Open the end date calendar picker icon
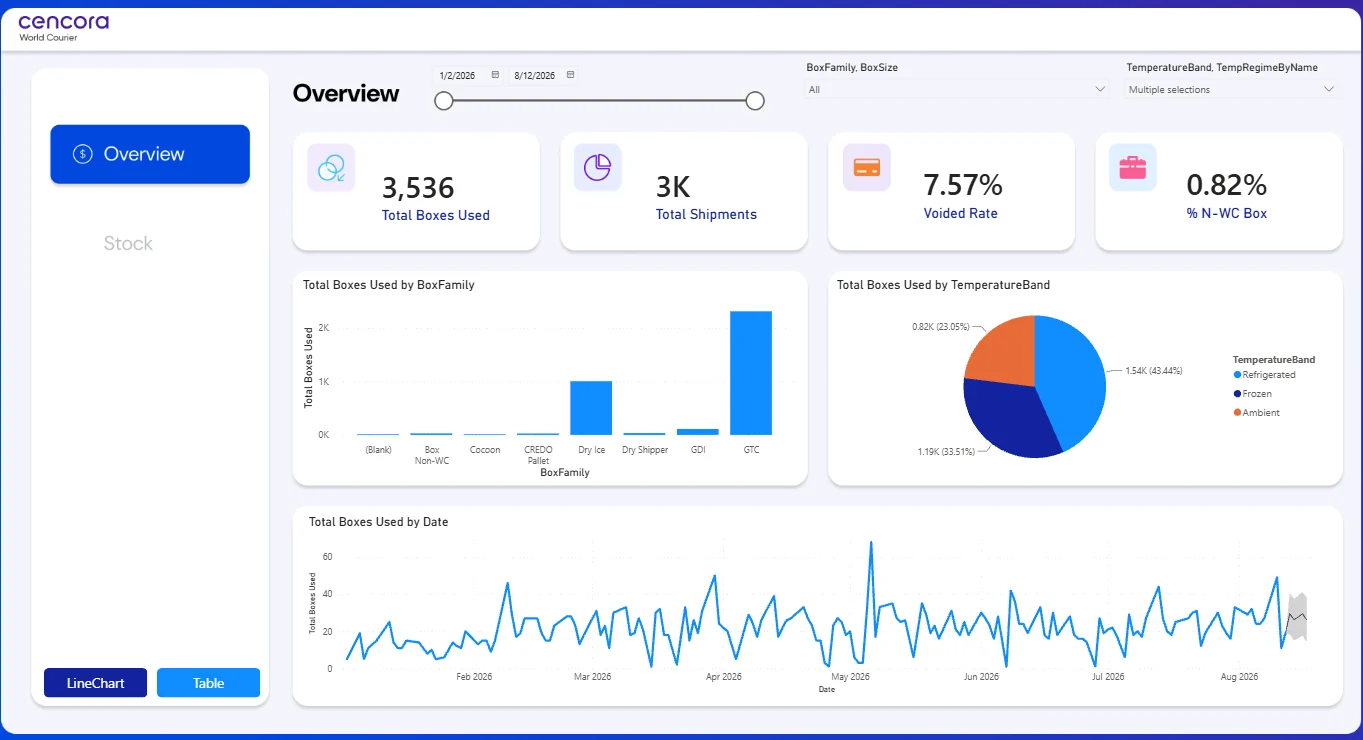Image resolution: width=1363 pixels, height=740 pixels. point(570,75)
